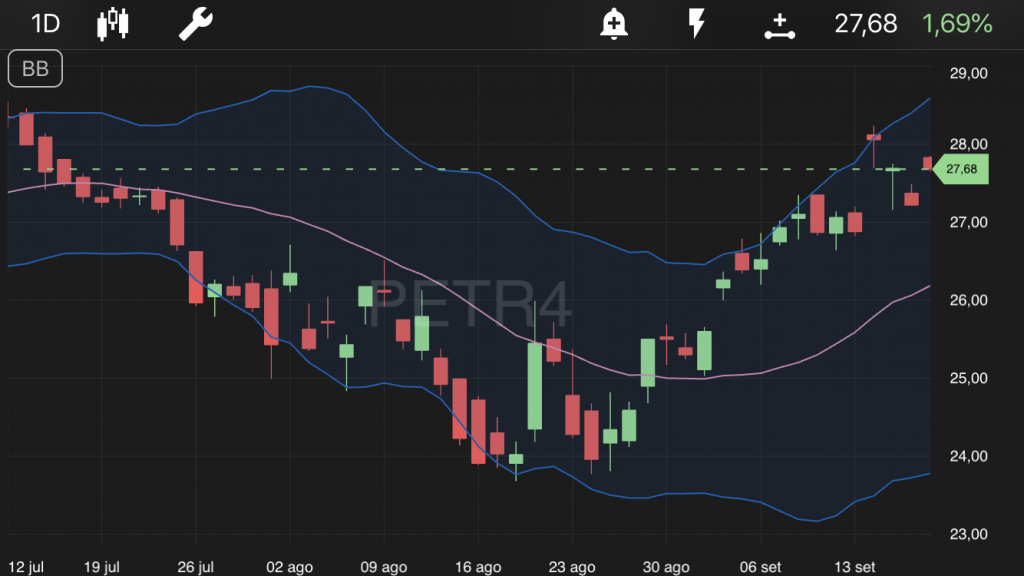Screen dimensions: 1024x576
Task: Click the 02 ago date label
Action: [x=289, y=567]
